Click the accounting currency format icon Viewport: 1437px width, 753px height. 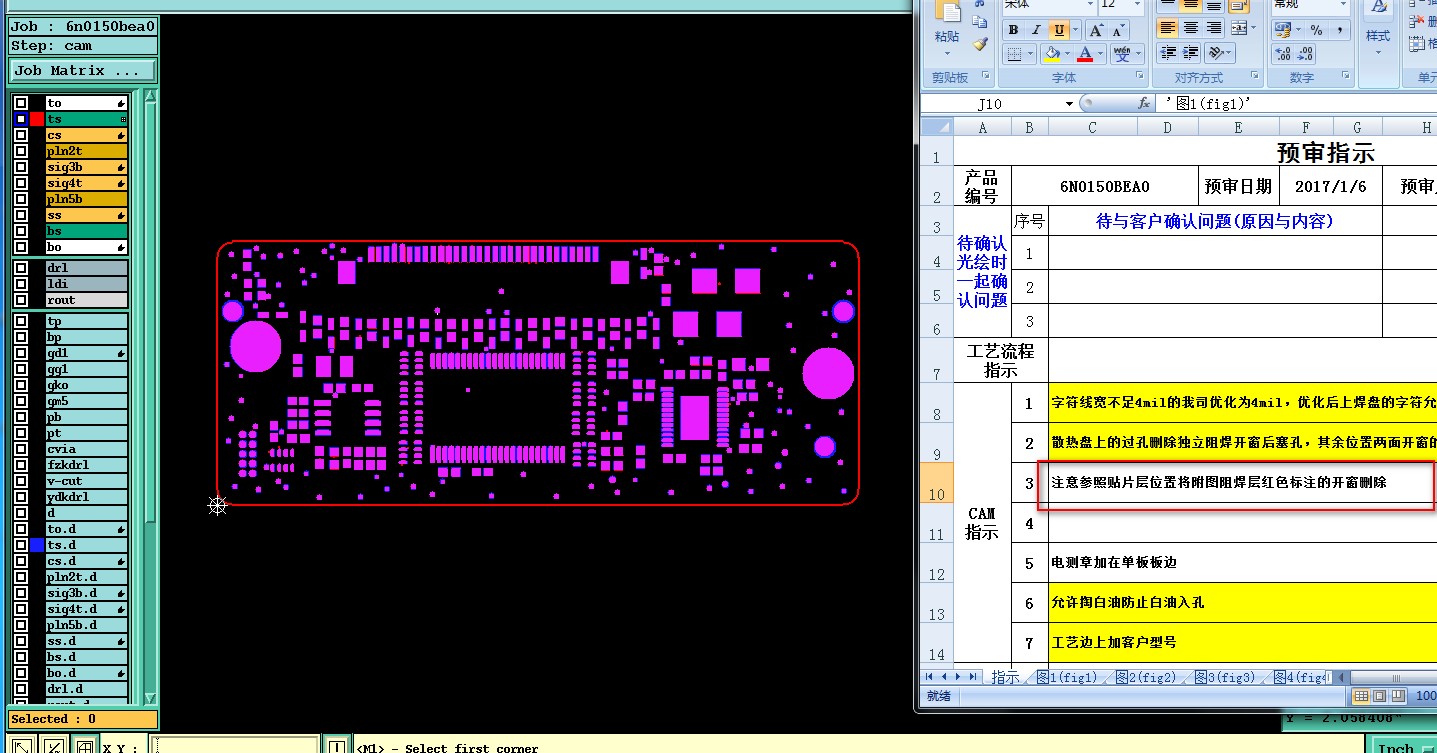pos(1282,30)
